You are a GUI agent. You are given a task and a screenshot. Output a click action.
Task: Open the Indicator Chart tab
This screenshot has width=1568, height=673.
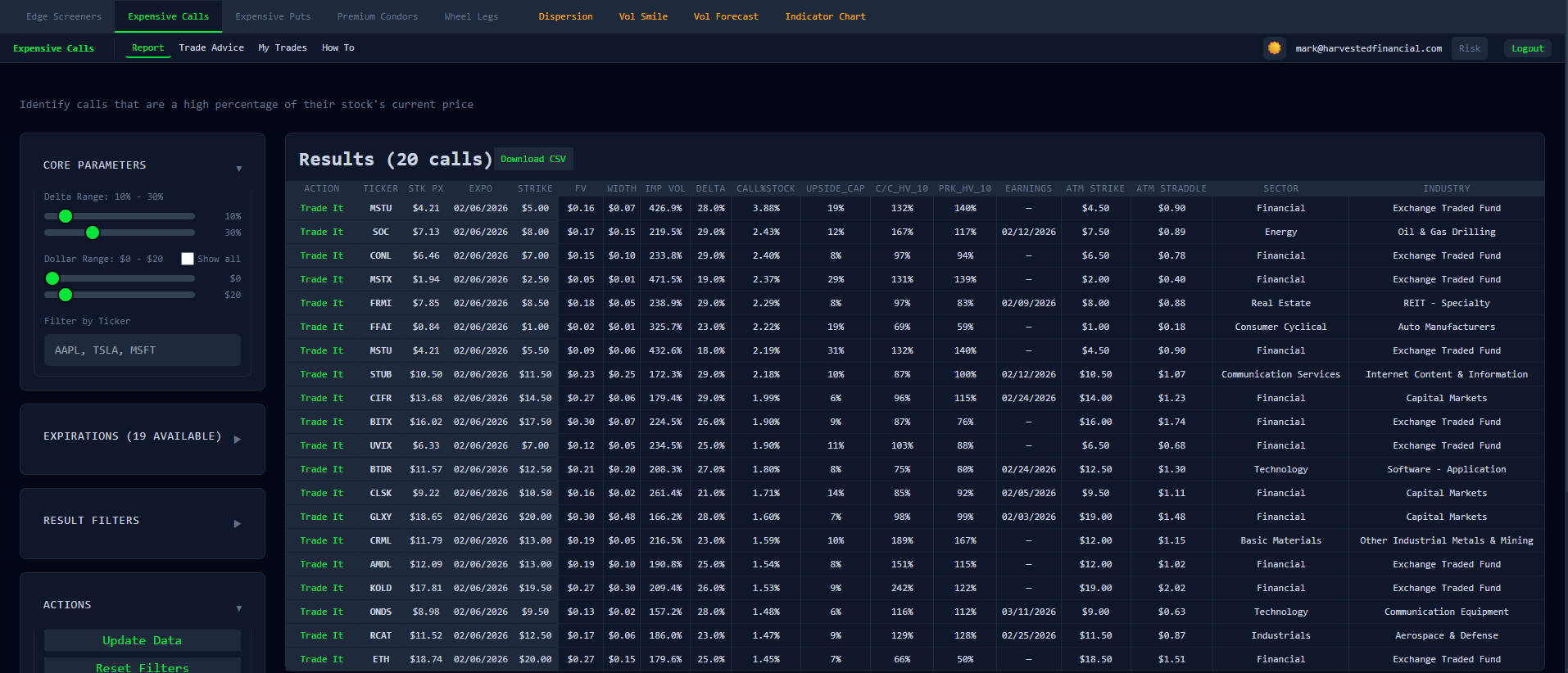(825, 16)
